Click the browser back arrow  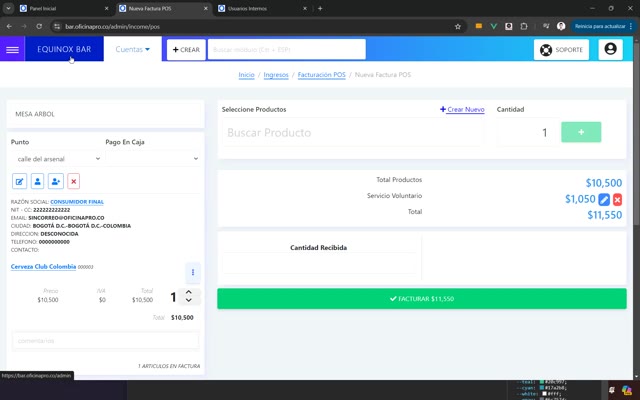click(x=9, y=26)
